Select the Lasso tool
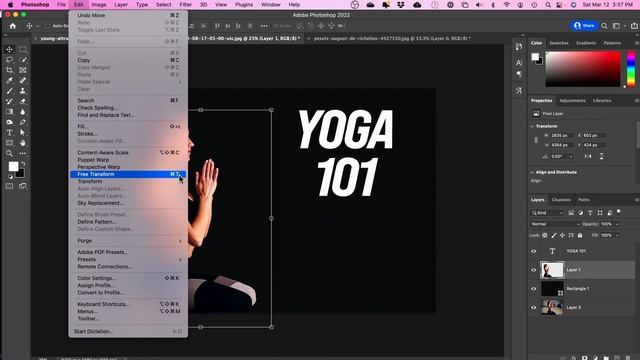The width and height of the screenshot is (640, 360). [x=9, y=60]
